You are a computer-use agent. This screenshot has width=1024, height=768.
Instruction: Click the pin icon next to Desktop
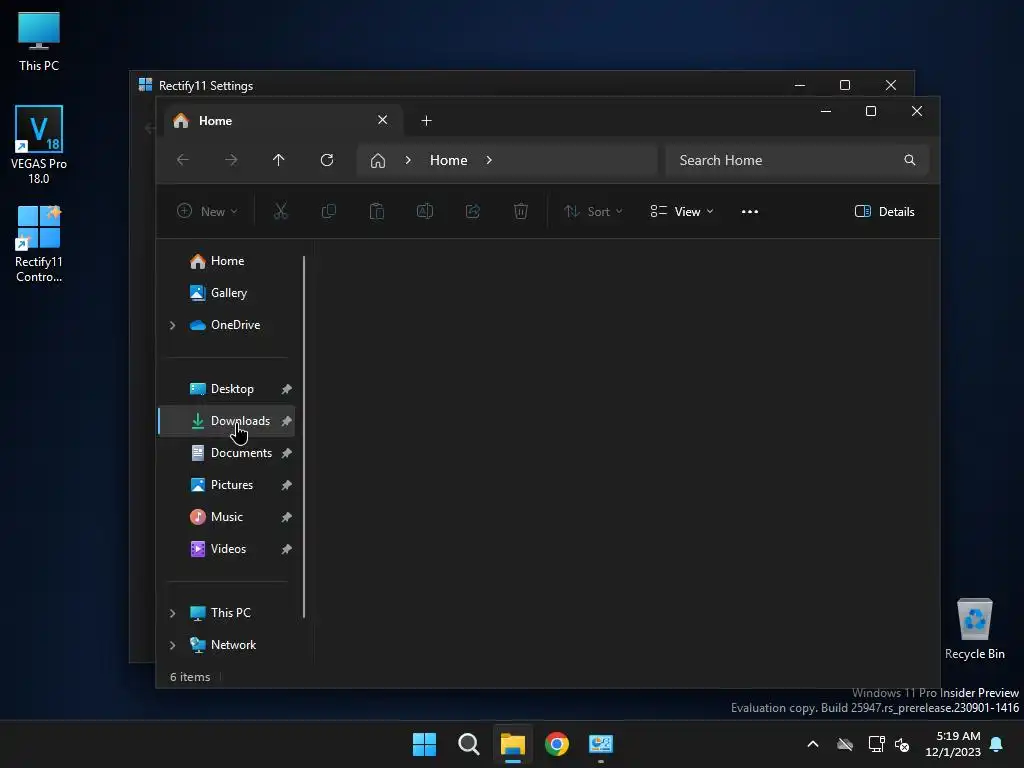(x=286, y=389)
